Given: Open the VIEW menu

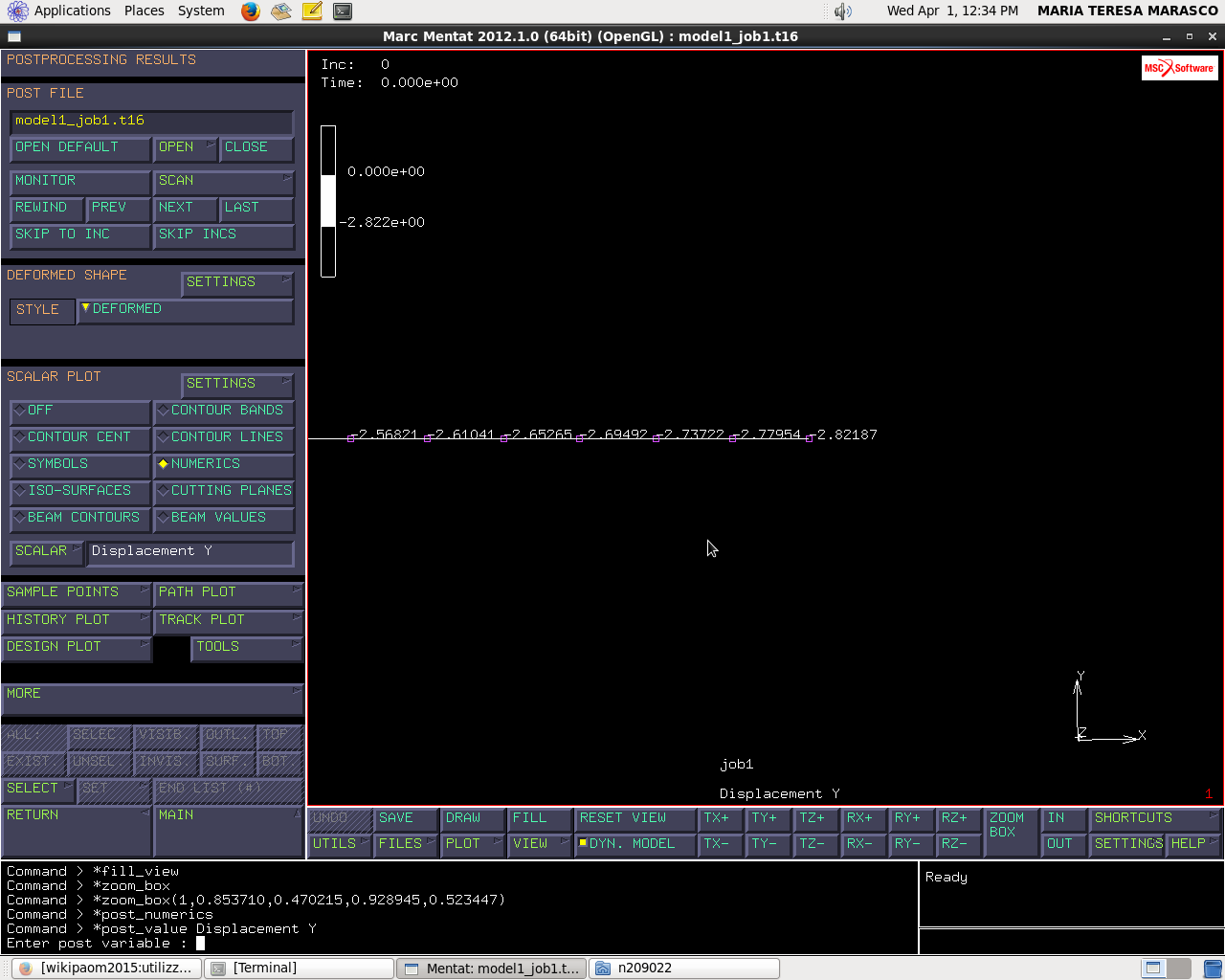Looking at the screenshot, I should tap(540, 845).
